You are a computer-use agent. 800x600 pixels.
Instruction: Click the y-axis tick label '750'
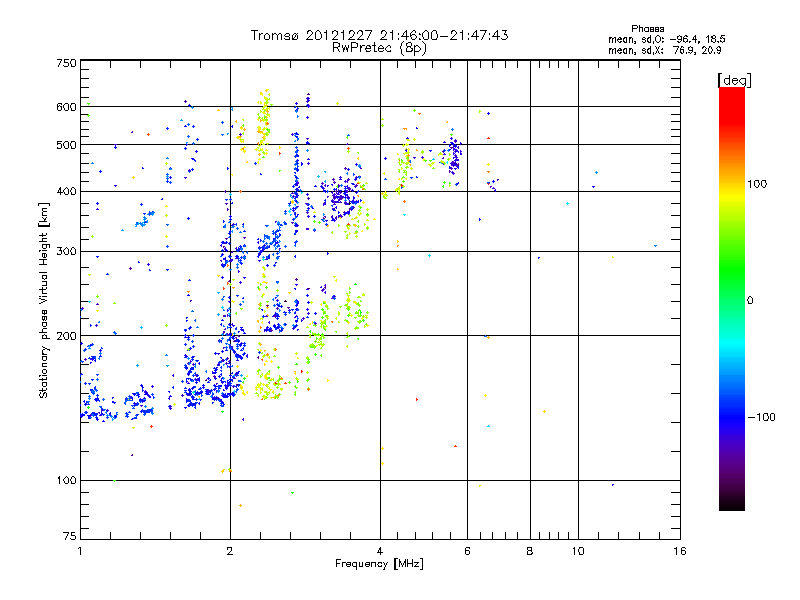(x=66, y=63)
